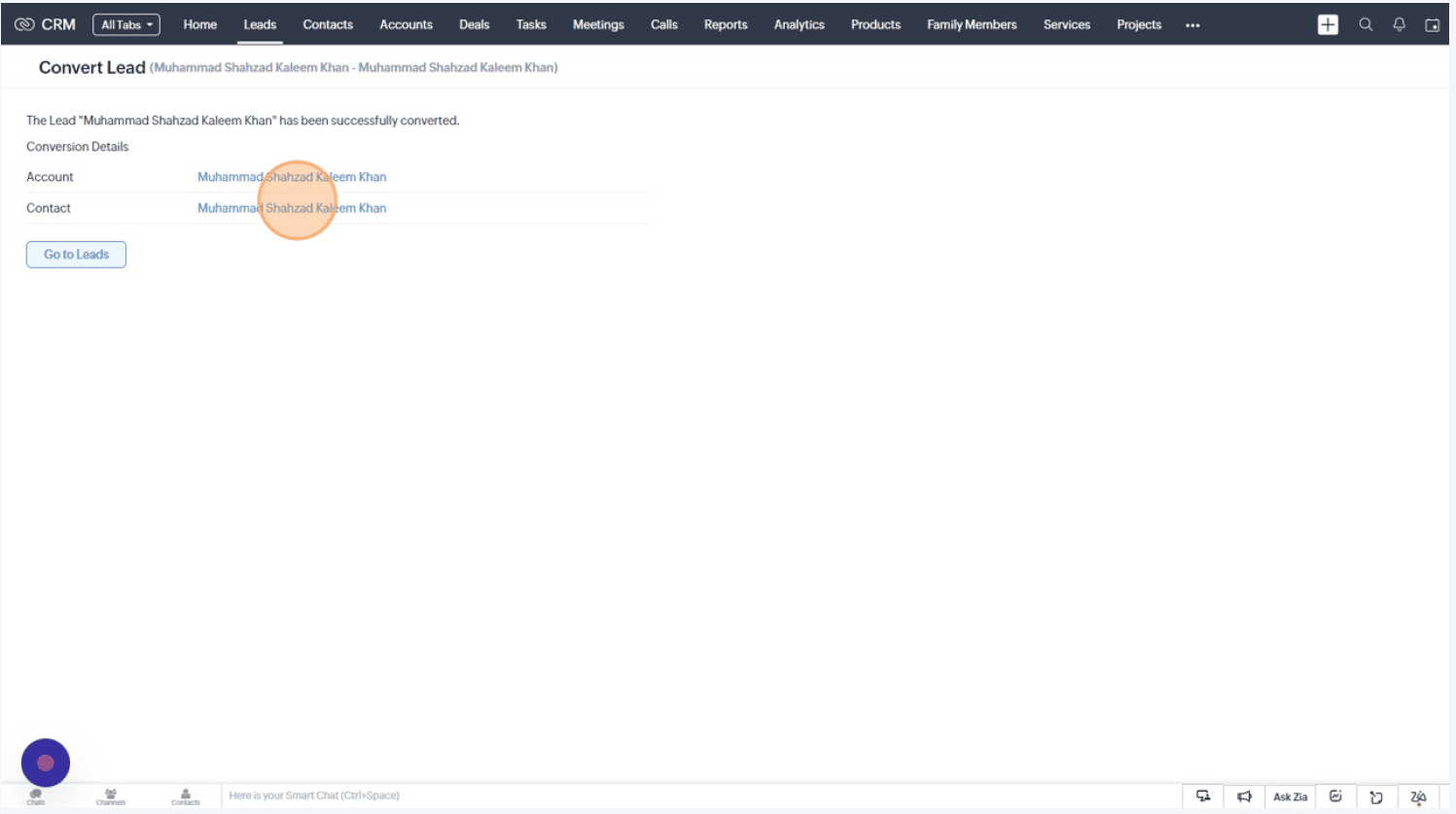The height and width of the screenshot is (814, 1456).
Task: Open the search magnifier icon
Action: tap(1366, 24)
